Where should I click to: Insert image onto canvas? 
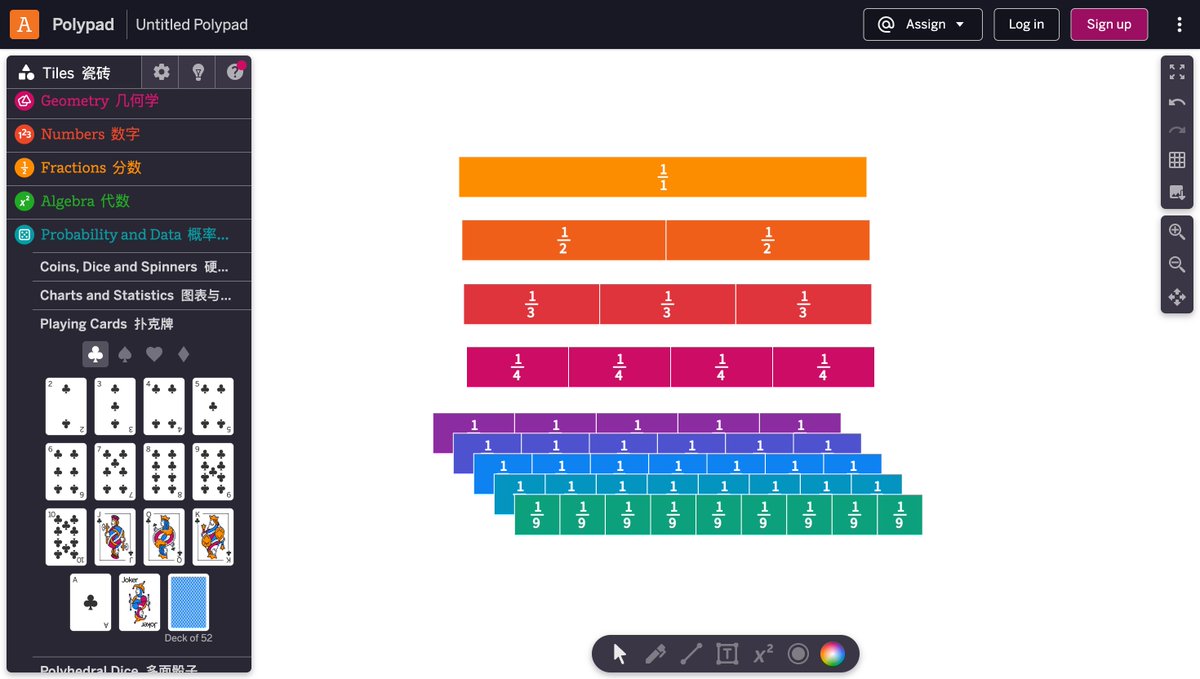[1177, 191]
